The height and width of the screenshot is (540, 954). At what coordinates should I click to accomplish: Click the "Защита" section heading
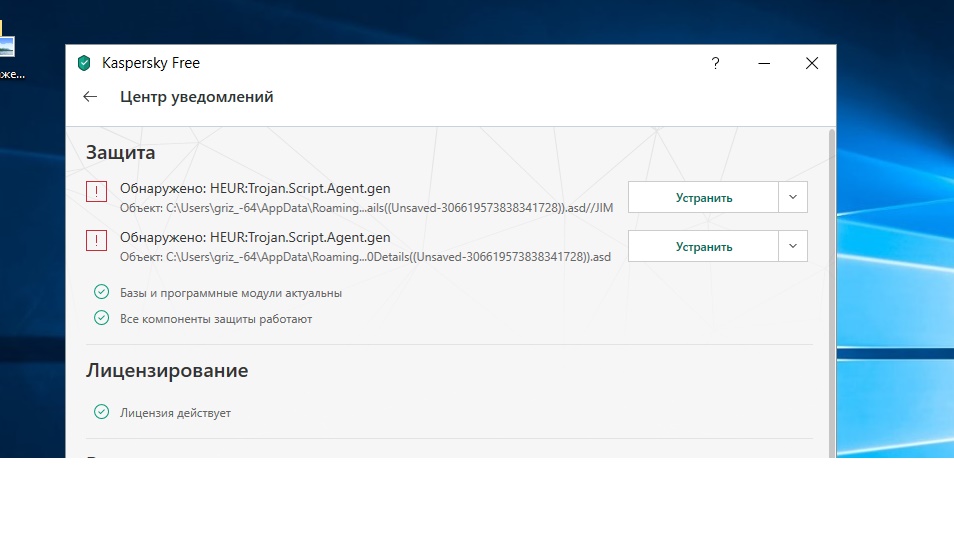point(120,153)
